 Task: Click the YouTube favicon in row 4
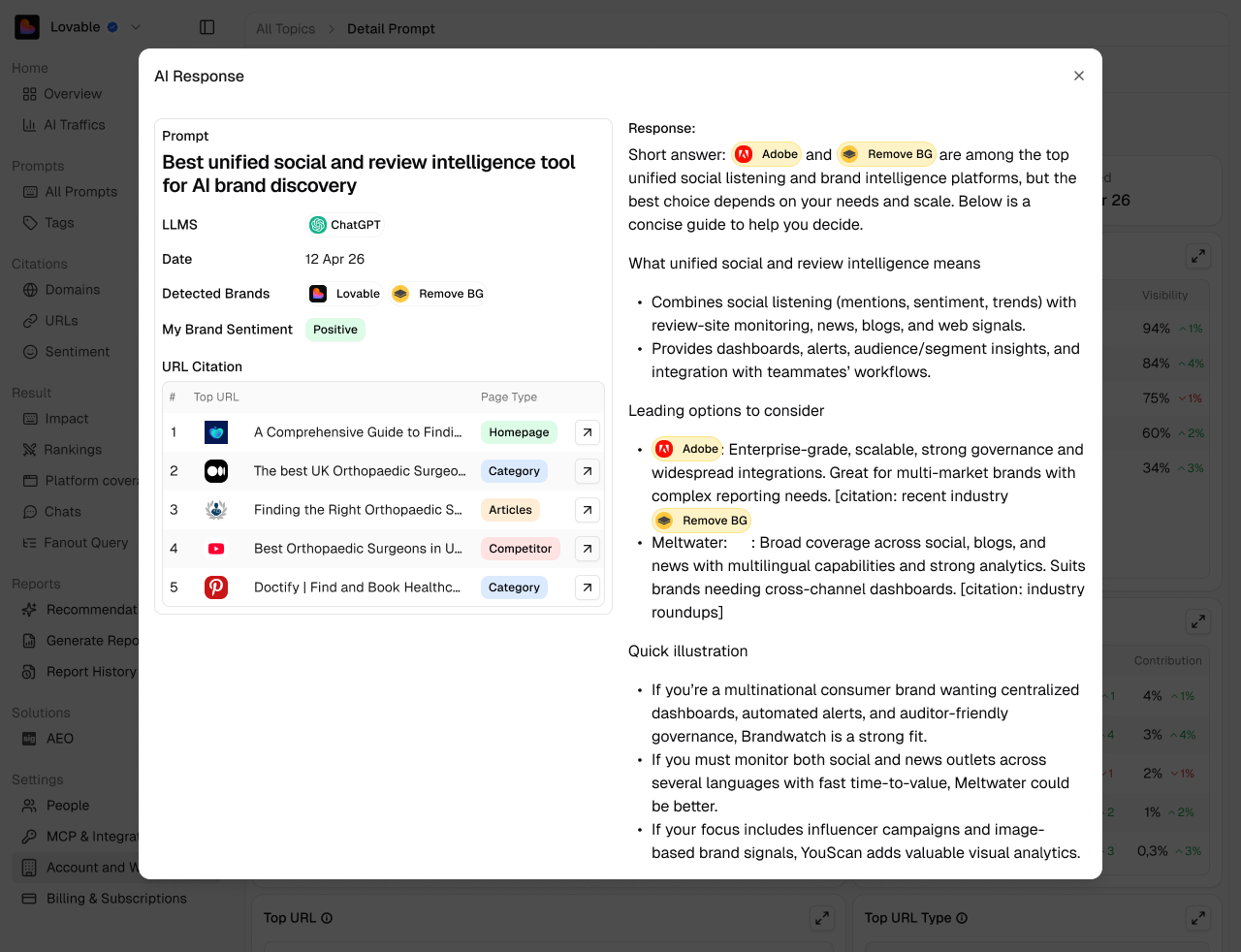[216, 549]
